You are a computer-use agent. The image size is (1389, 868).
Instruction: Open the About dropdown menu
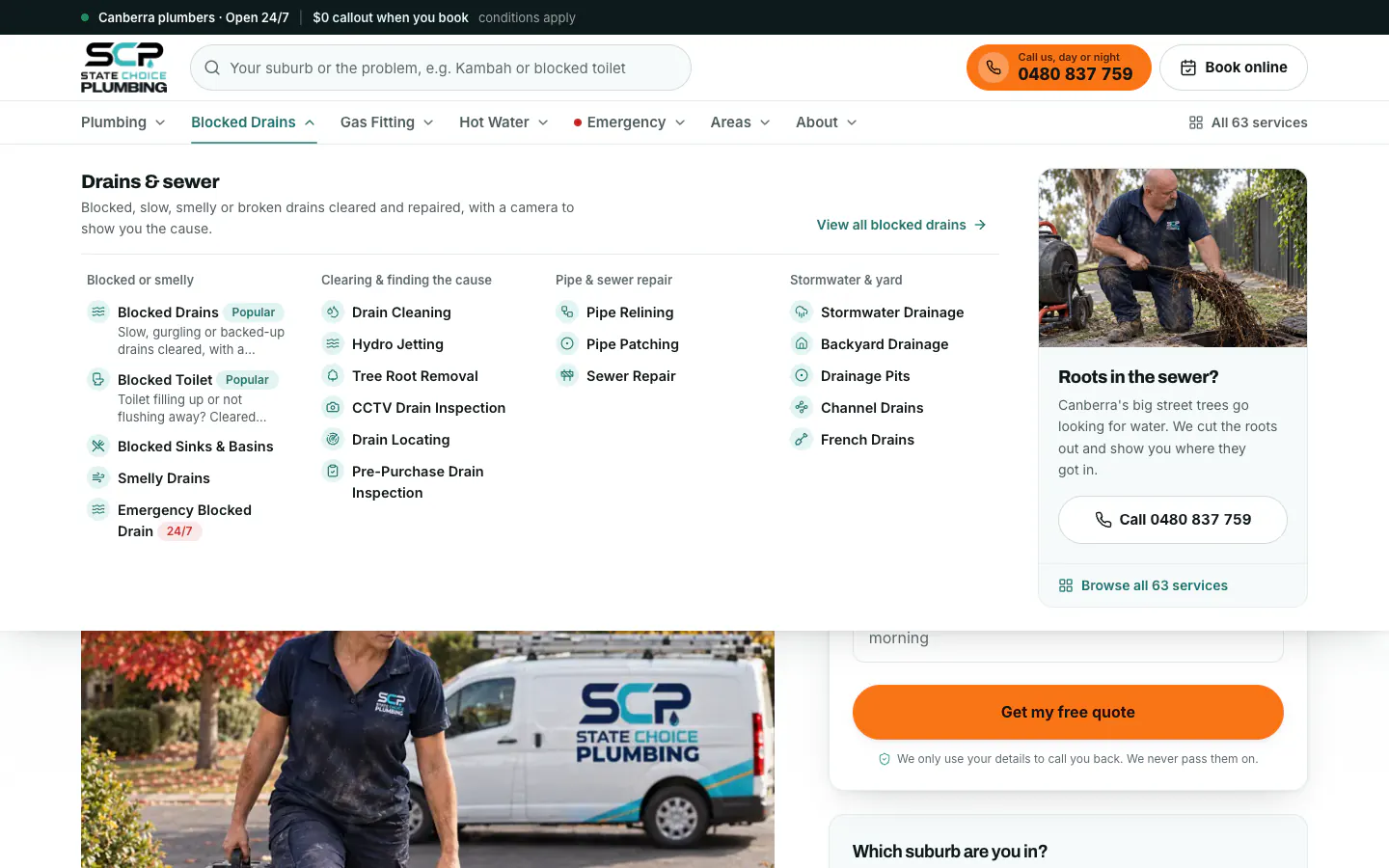click(827, 122)
